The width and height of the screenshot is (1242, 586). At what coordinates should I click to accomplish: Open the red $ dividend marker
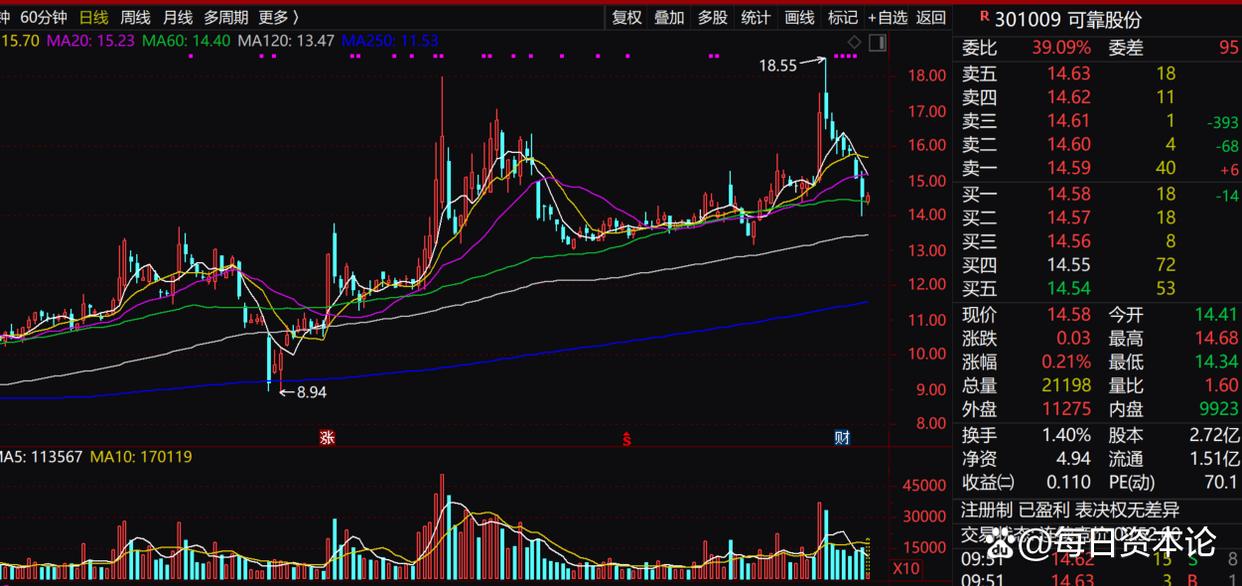point(627,437)
